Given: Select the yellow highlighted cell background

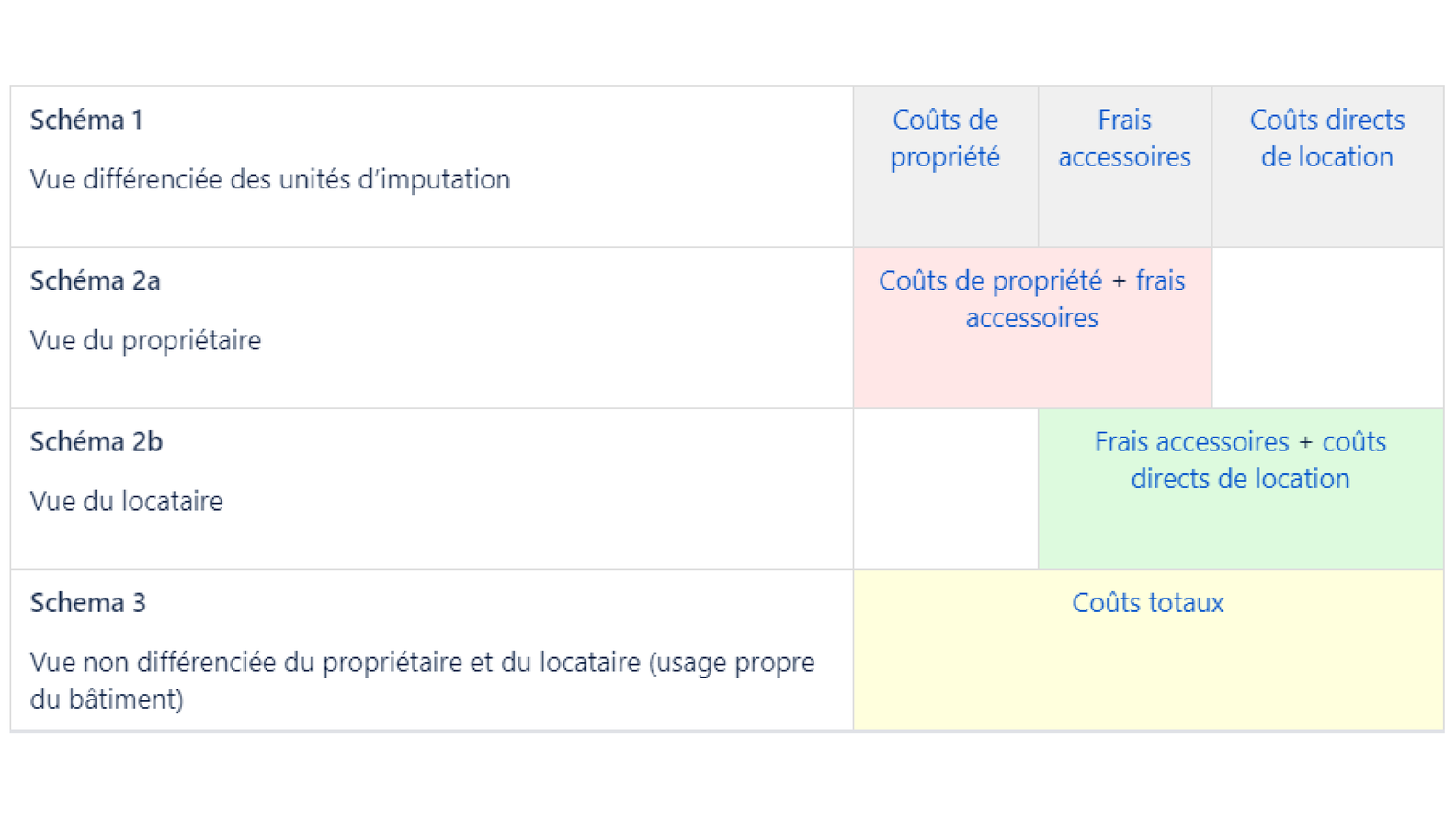Looking at the screenshot, I should point(1147,680).
